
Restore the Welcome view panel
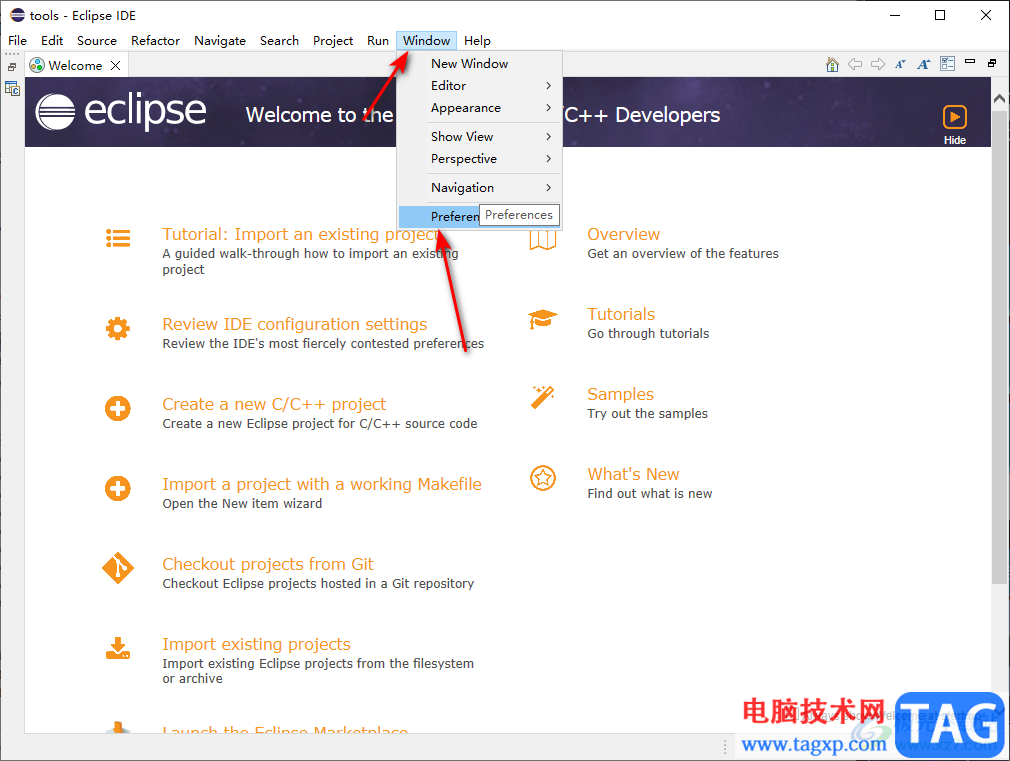(992, 63)
